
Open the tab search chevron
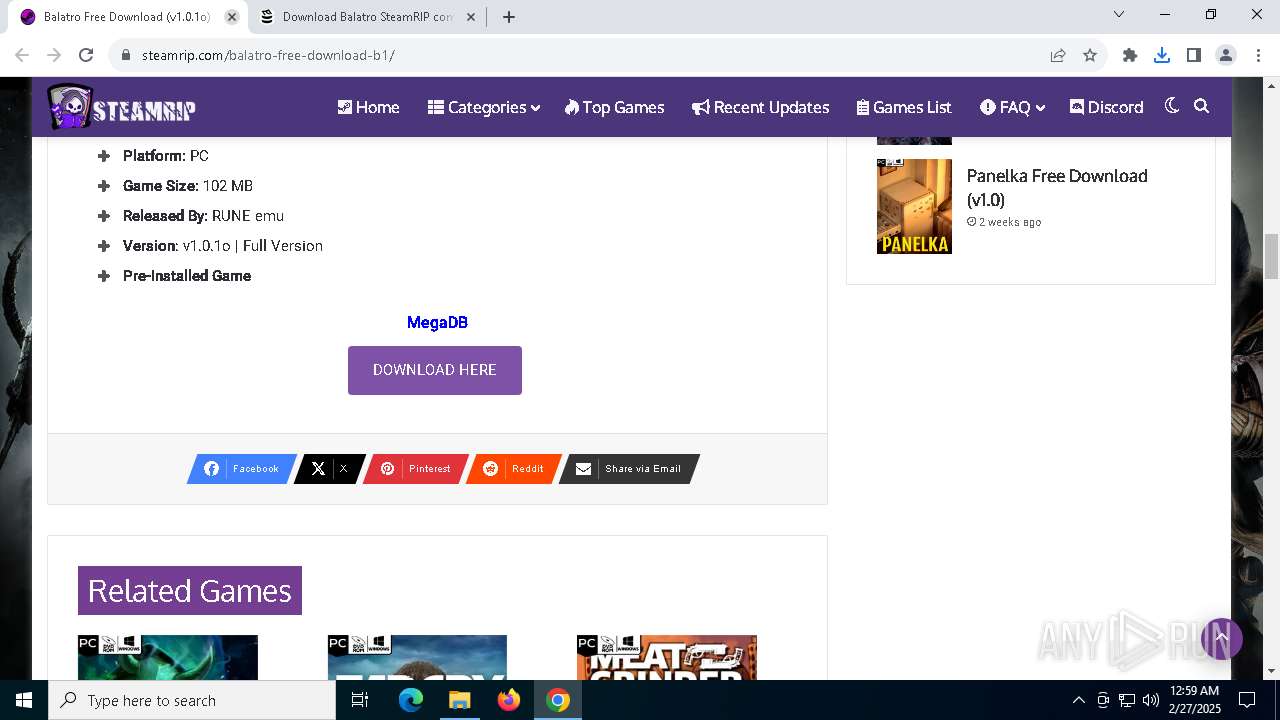(1119, 15)
